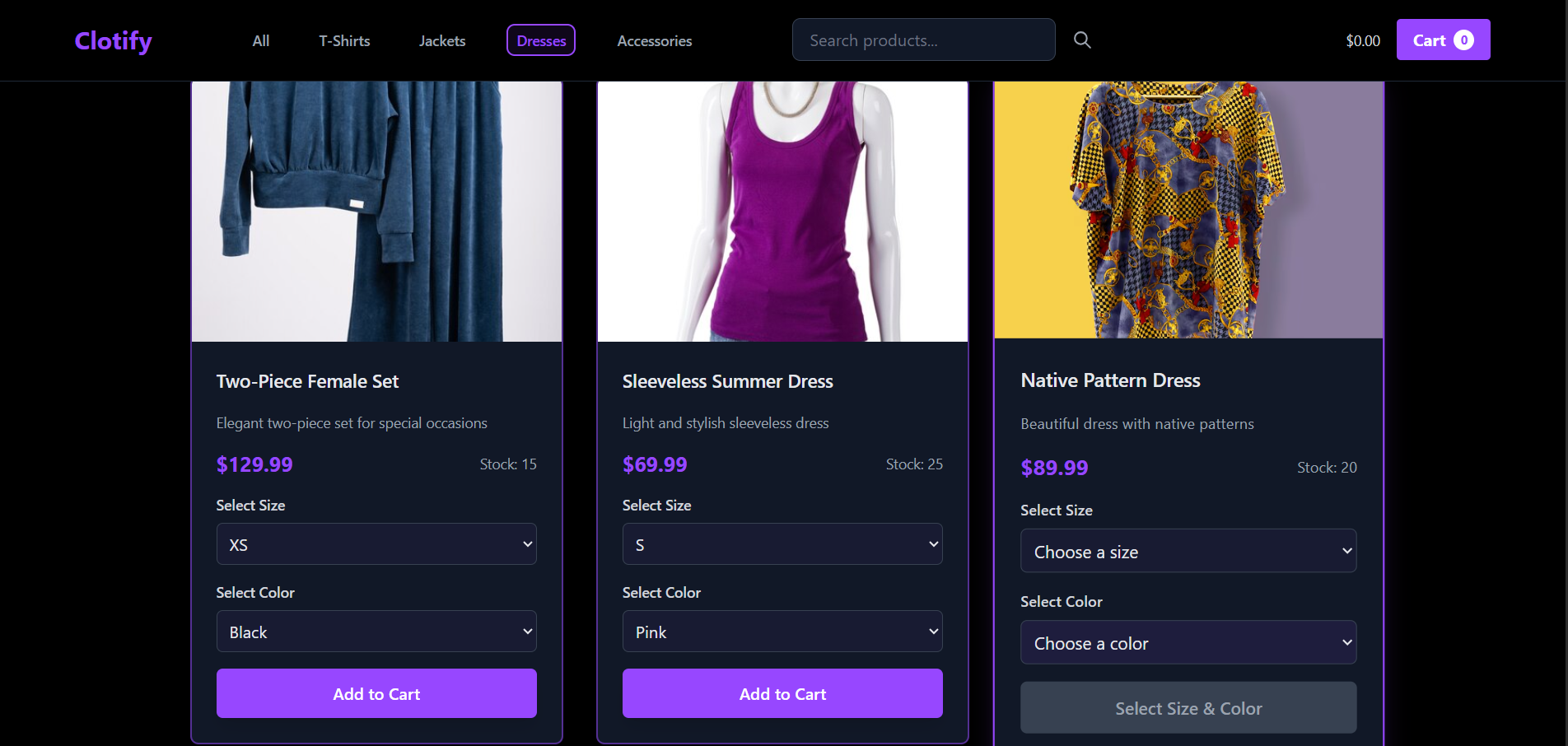The height and width of the screenshot is (746, 1568).
Task: Open Two-Piece Female Set color dropdown
Action: click(x=376, y=632)
